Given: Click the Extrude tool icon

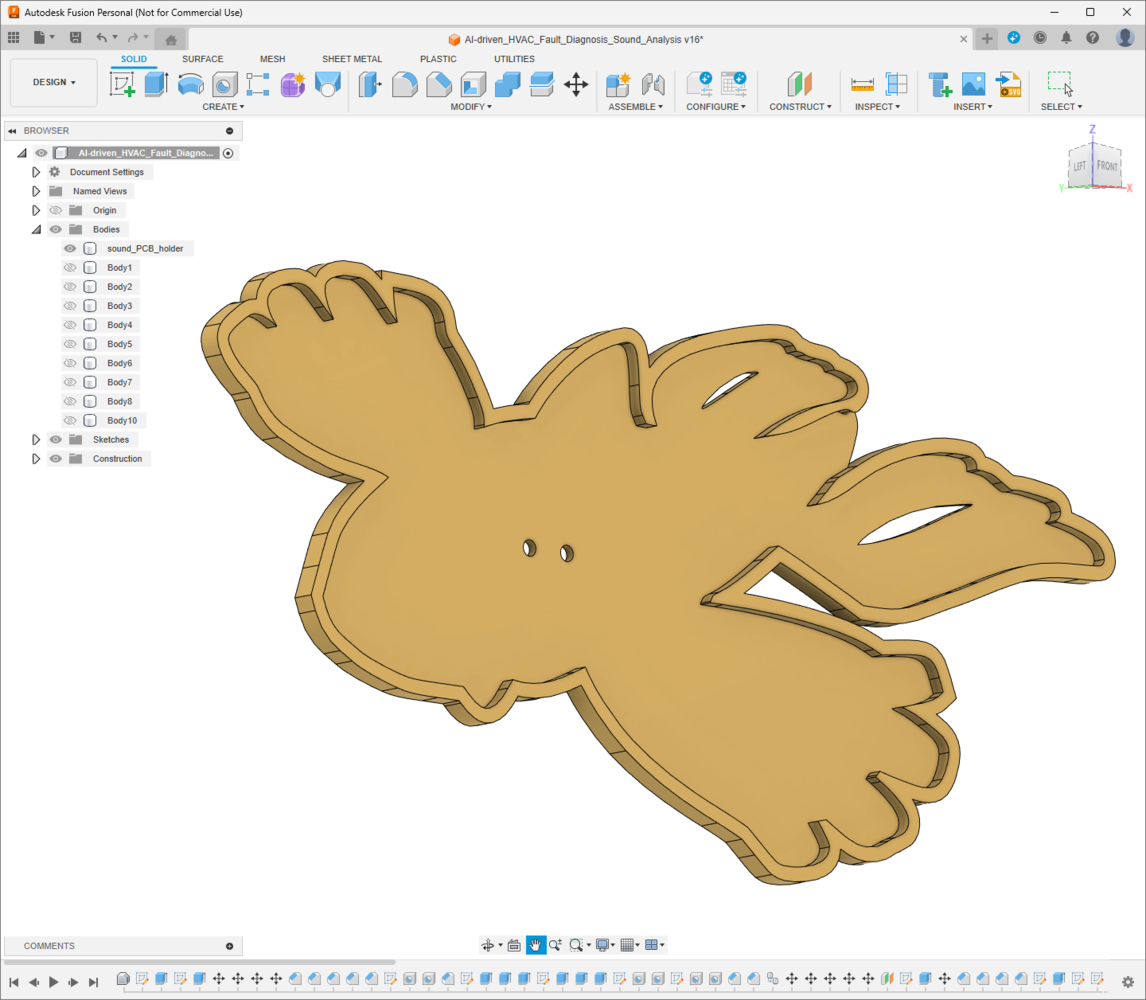Looking at the screenshot, I should (155, 85).
